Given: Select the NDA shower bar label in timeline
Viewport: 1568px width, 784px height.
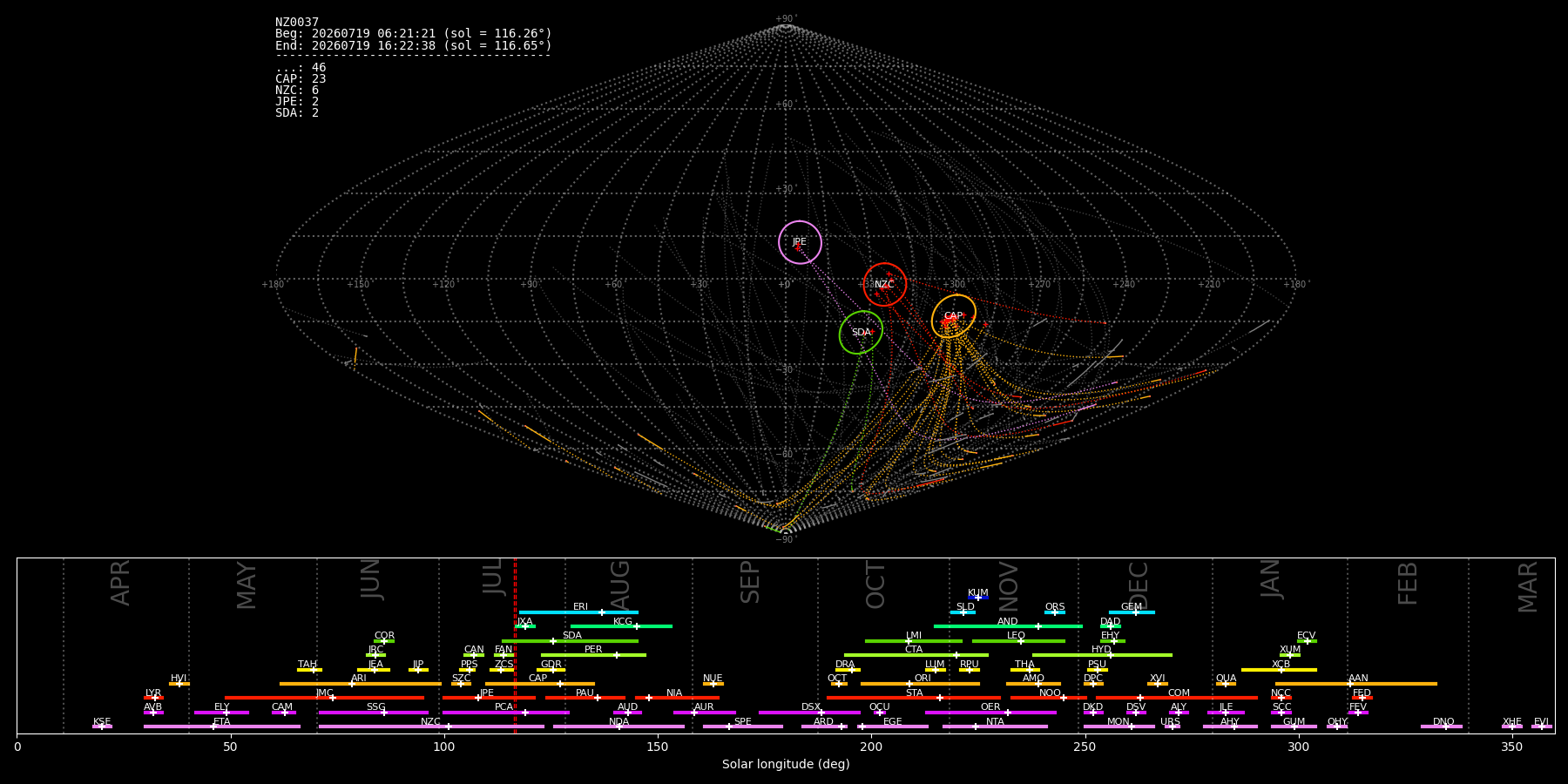Looking at the screenshot, I should click(x=618, y=722).
